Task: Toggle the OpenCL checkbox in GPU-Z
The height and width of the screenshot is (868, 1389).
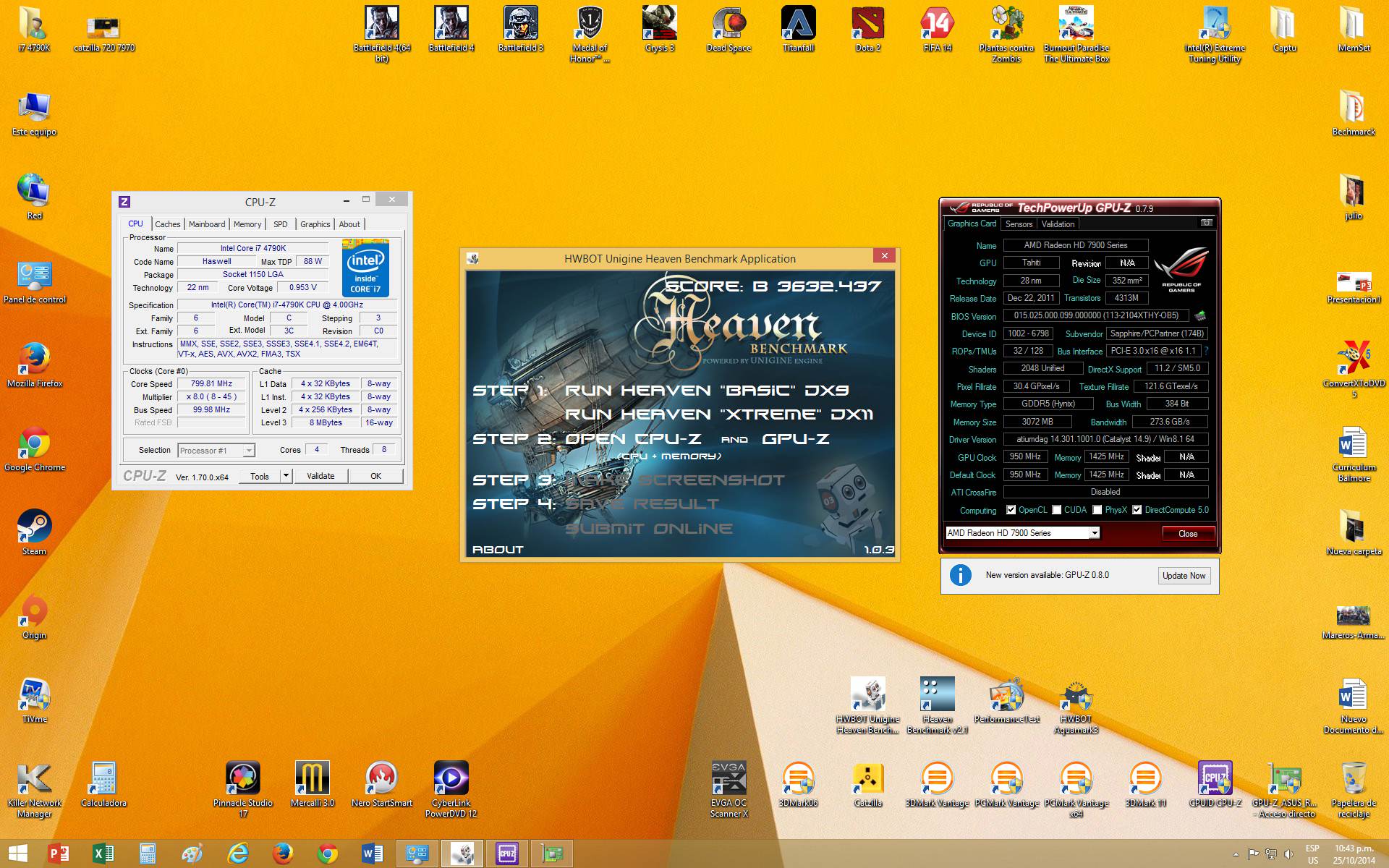Action: click(x=1011, y=510)
